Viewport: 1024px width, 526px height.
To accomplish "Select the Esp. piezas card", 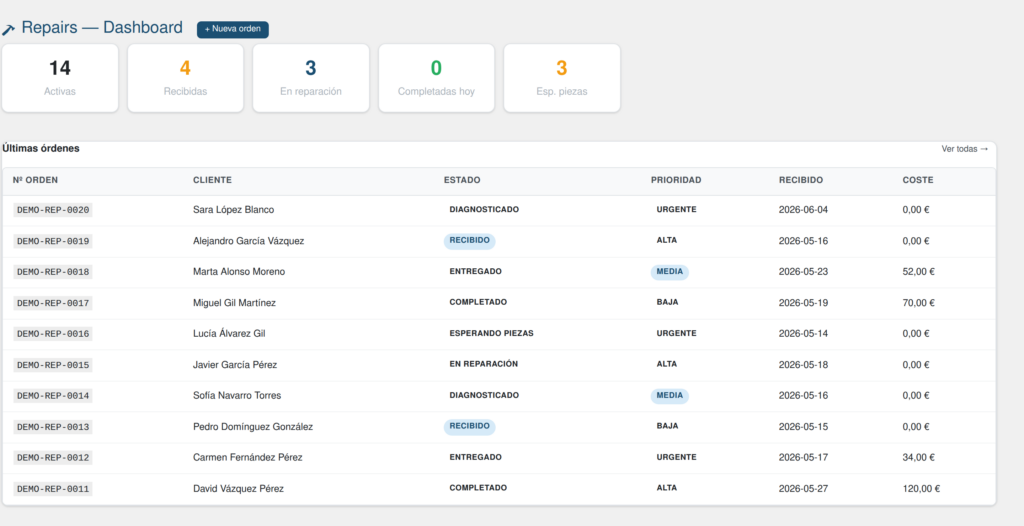I will [x=562, y=78].
